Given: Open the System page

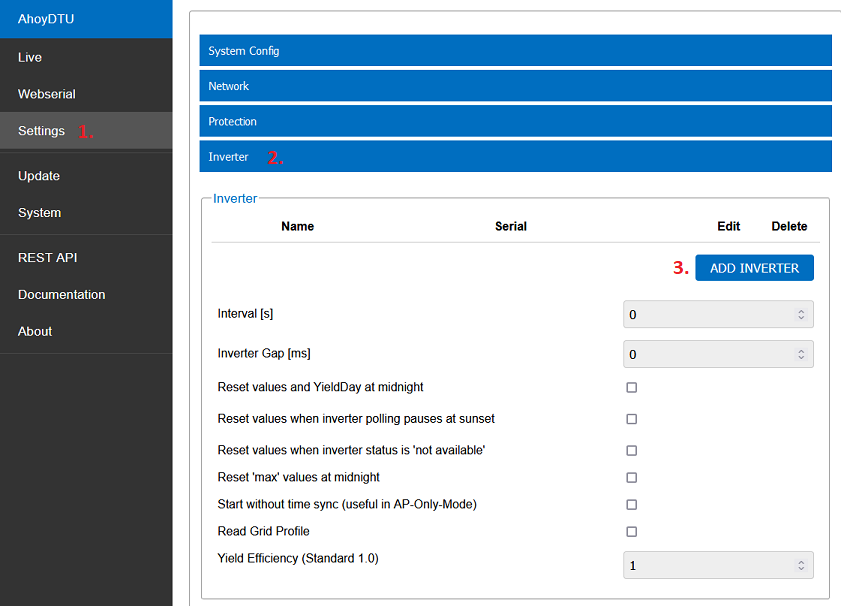Looking at the screenshot, I should tap(39, 213).
